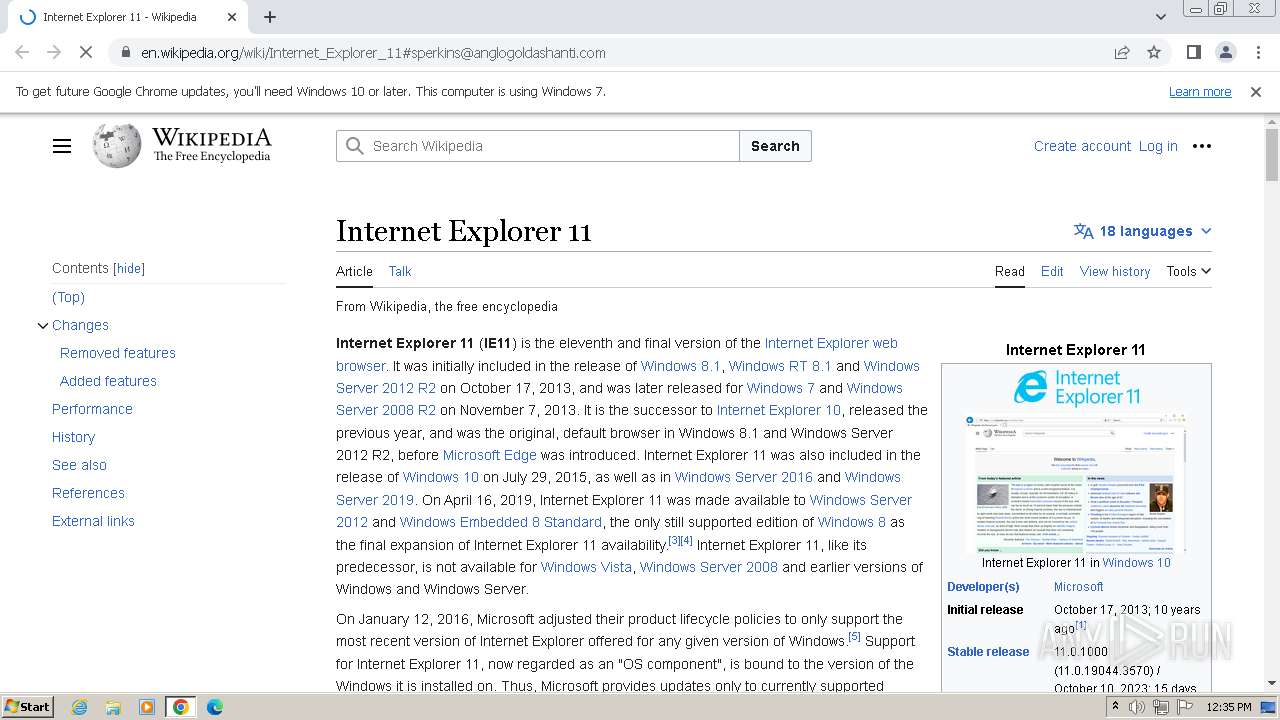The height and width of the screenshot is (720, 1280).
Task: Select the Article tab
Action: [354, 271]
